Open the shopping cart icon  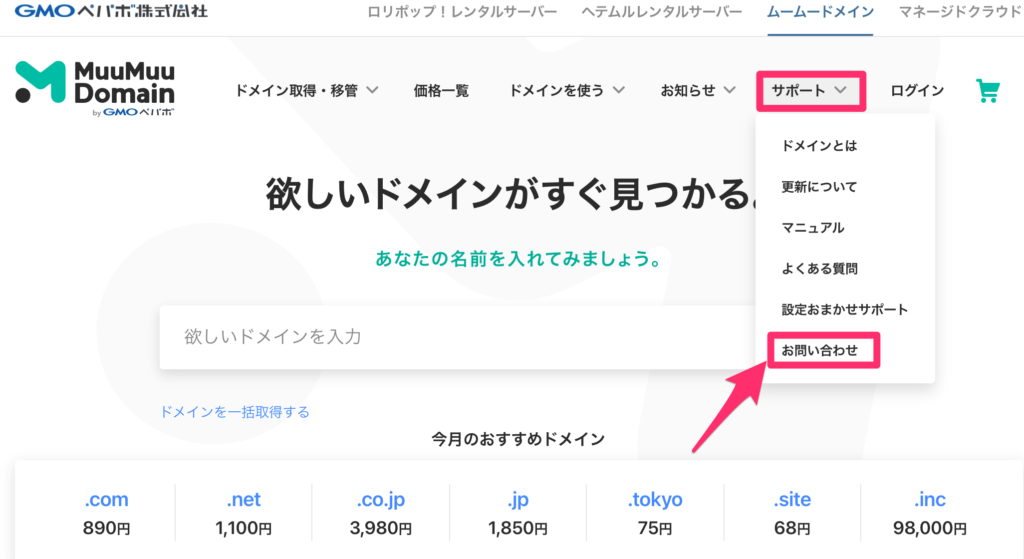[987, 91]
